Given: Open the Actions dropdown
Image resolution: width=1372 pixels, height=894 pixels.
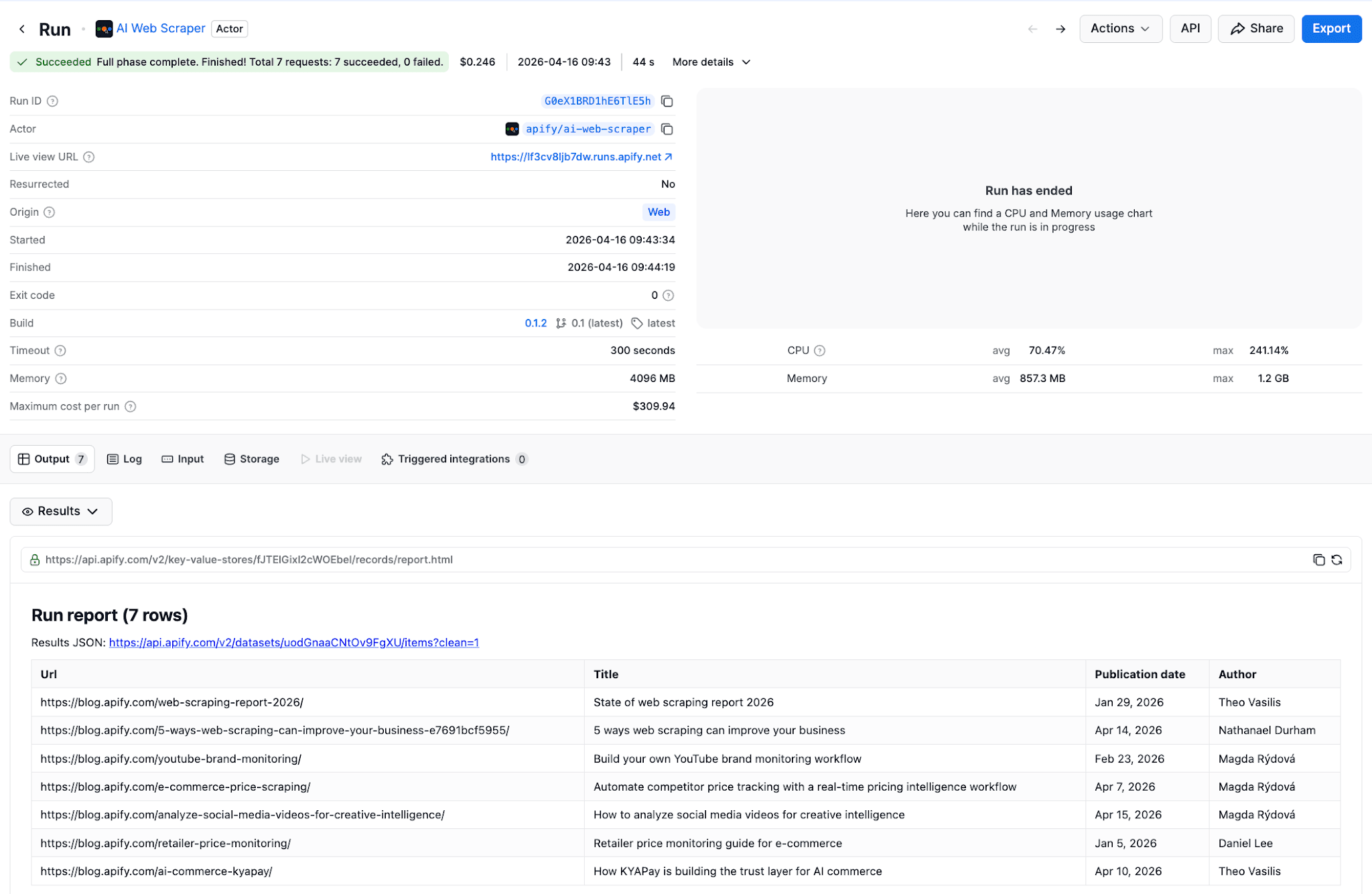Looking at the screenshot, I should point(1120,29).
